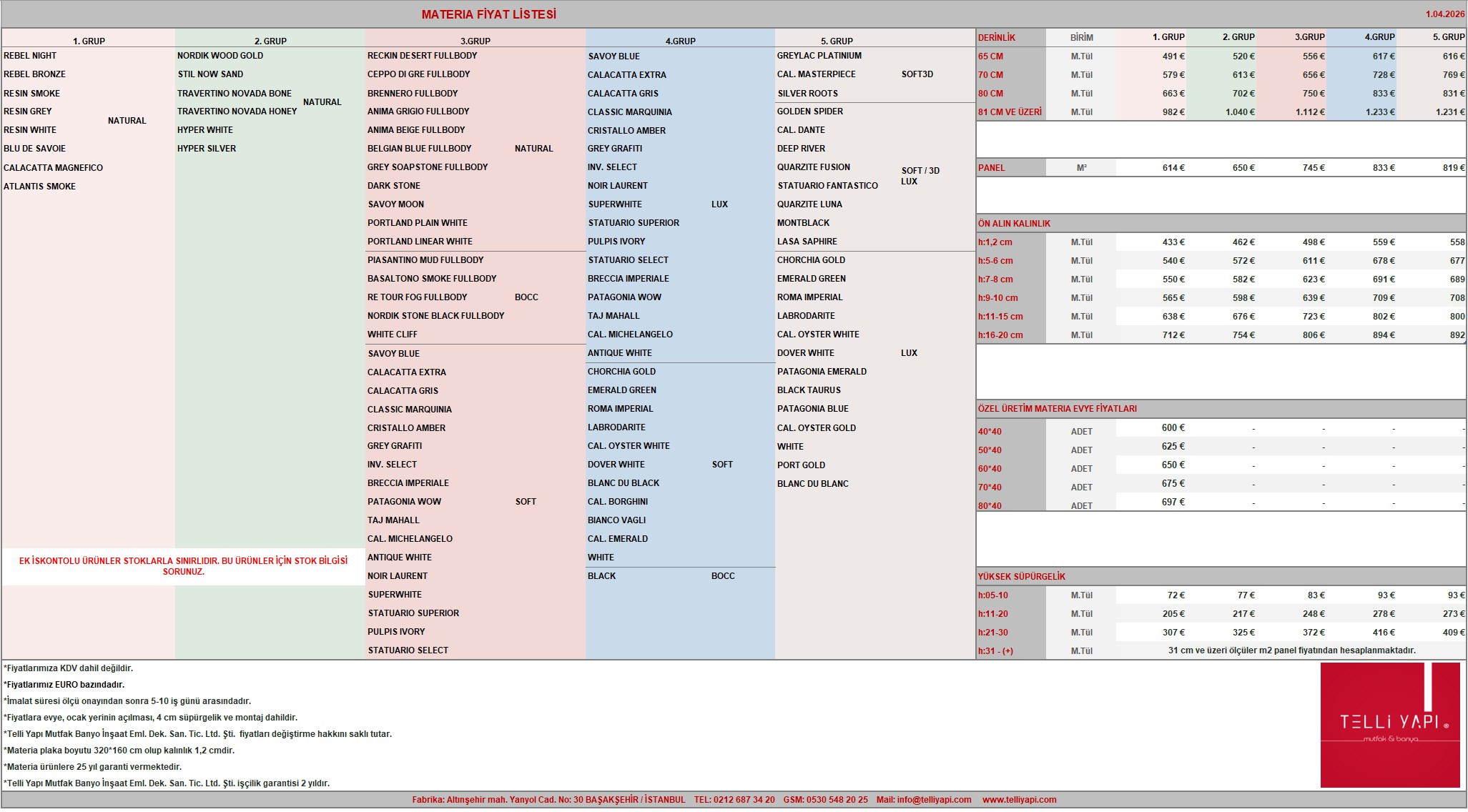Click the ÖN ALIN KALINLIK section header

pos(1014,224)
